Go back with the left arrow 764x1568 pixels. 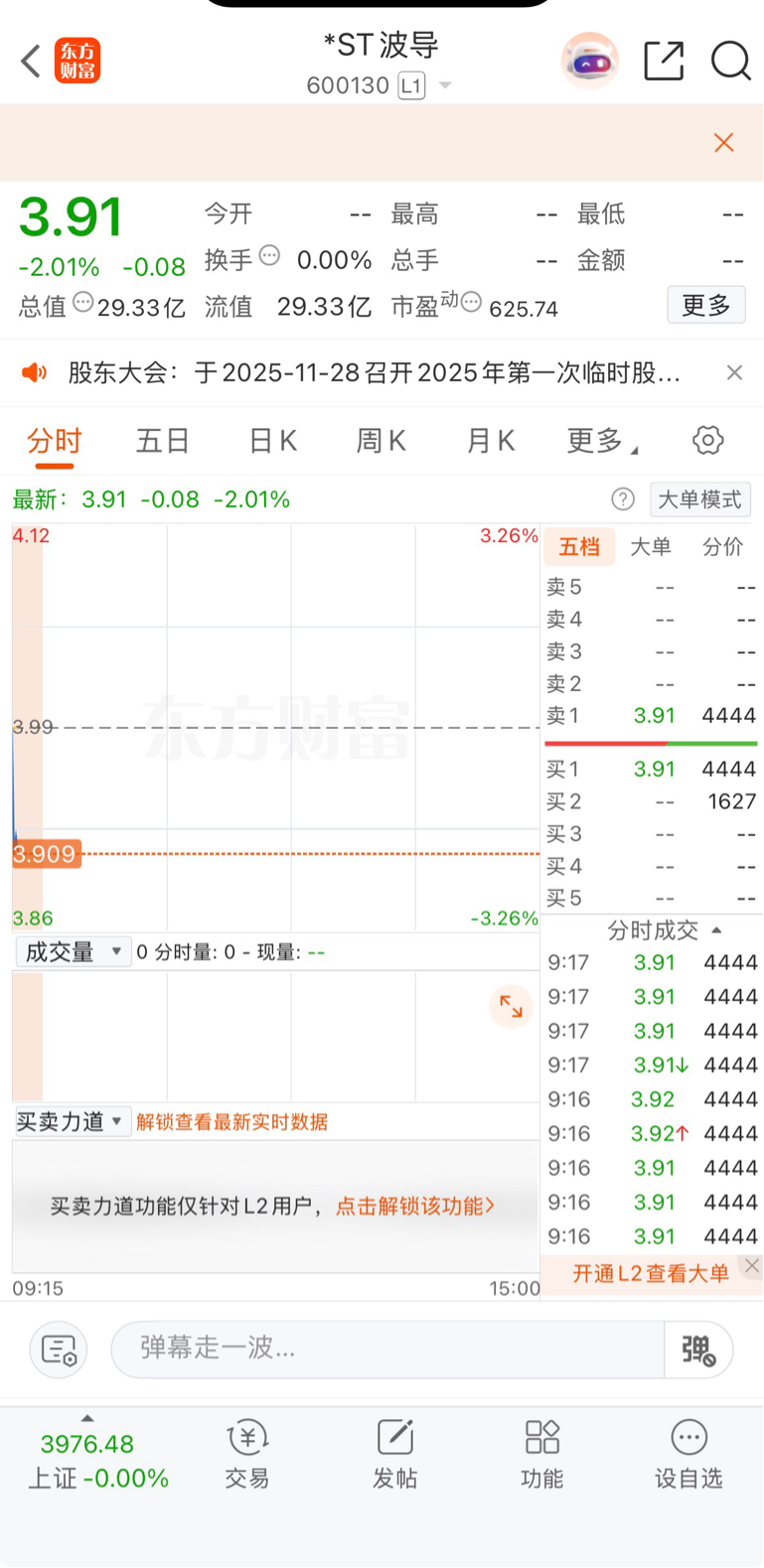point(30,62)
